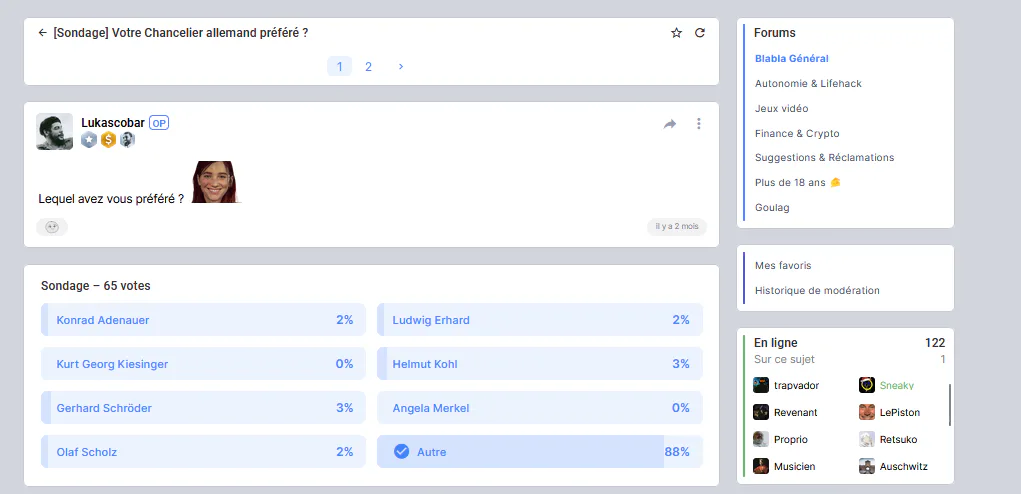This screenshot has height=494, width=1021.
Task: Open three-dot menu on Lukascobar's post
Action: click(699, 124)
